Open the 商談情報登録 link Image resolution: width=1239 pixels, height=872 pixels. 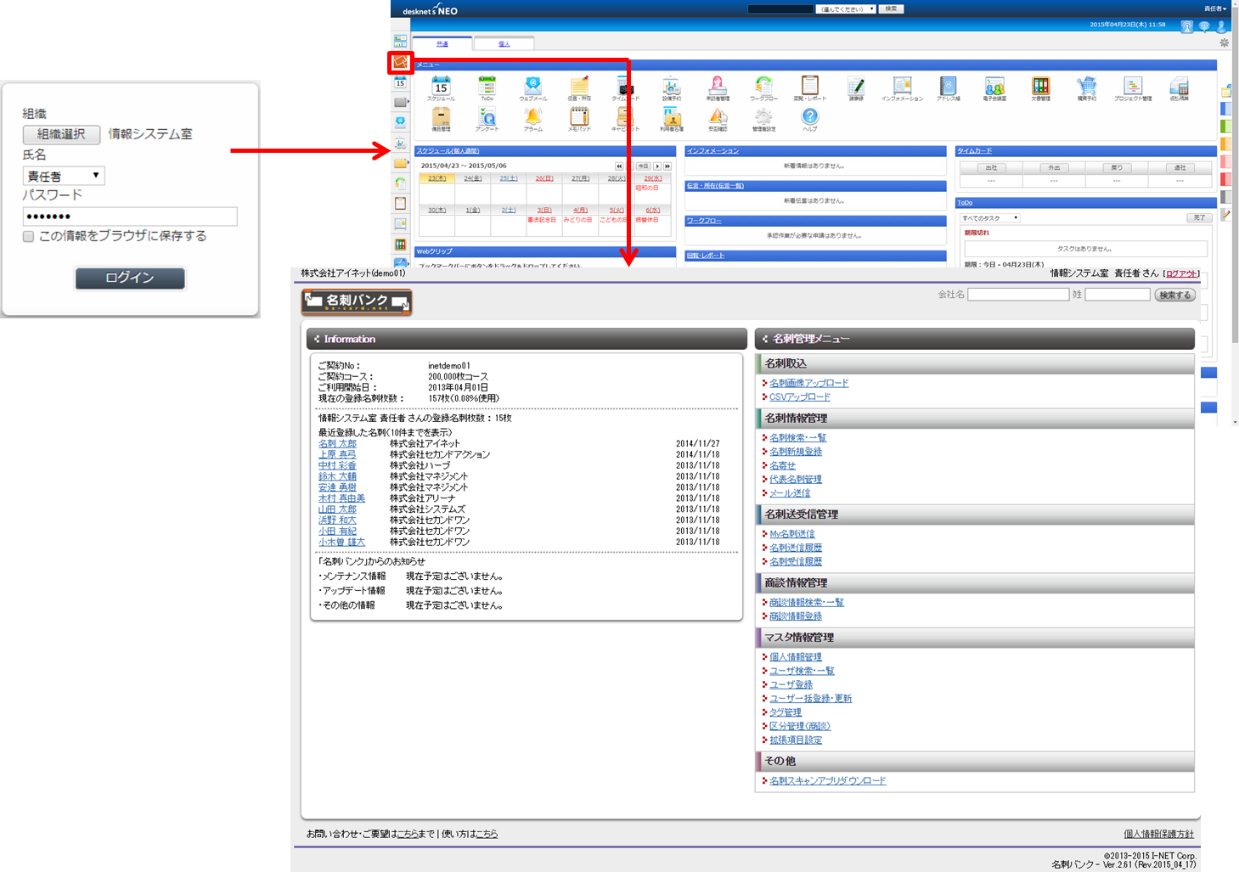coord(795,616)
